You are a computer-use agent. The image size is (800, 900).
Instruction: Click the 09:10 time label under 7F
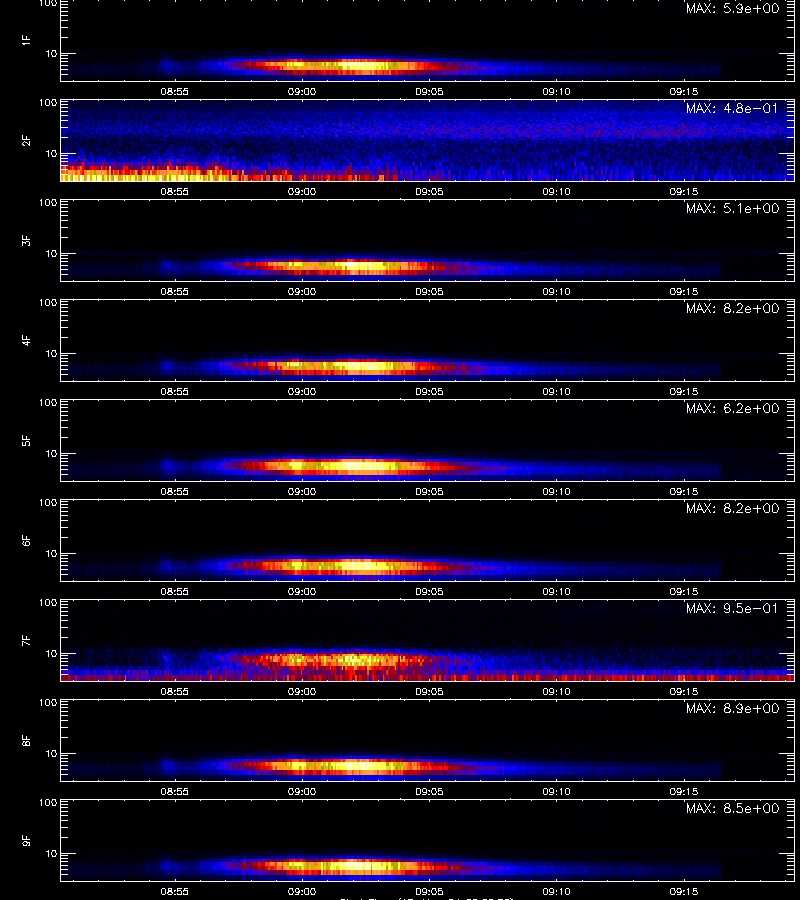click(557, 692)
